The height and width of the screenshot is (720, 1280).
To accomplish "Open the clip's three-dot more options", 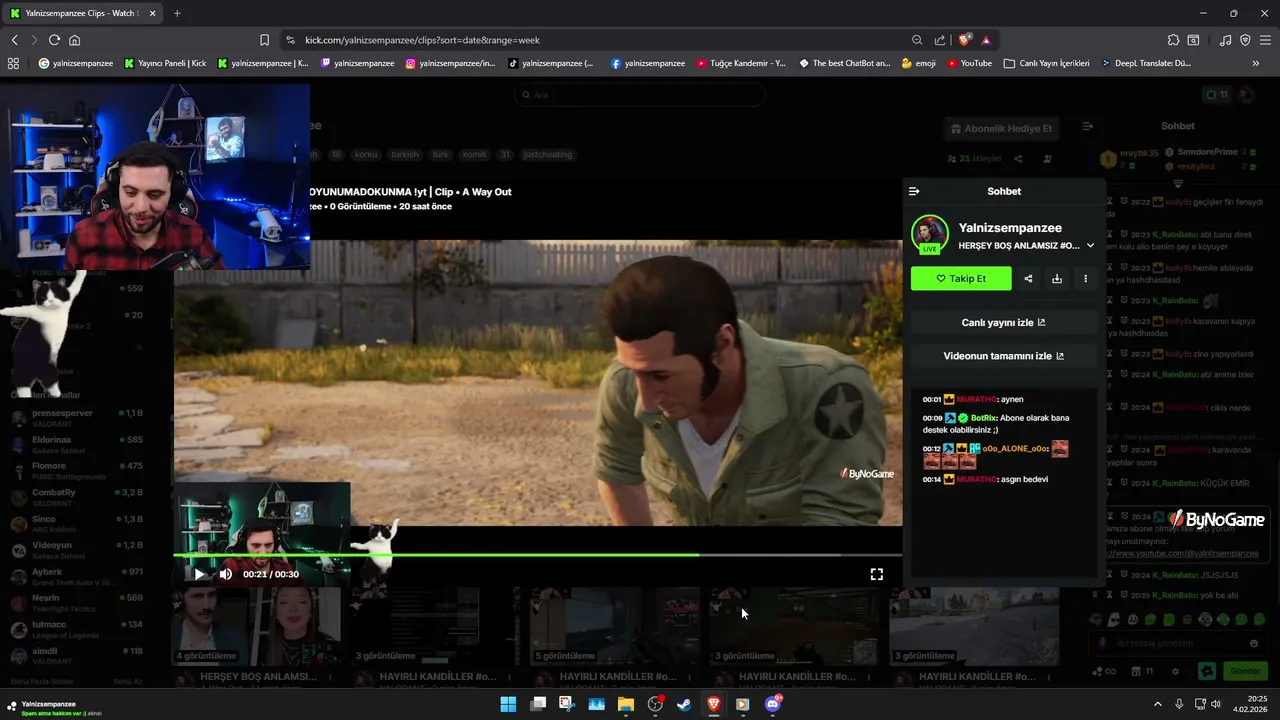I will click(x=1085, y=279).
